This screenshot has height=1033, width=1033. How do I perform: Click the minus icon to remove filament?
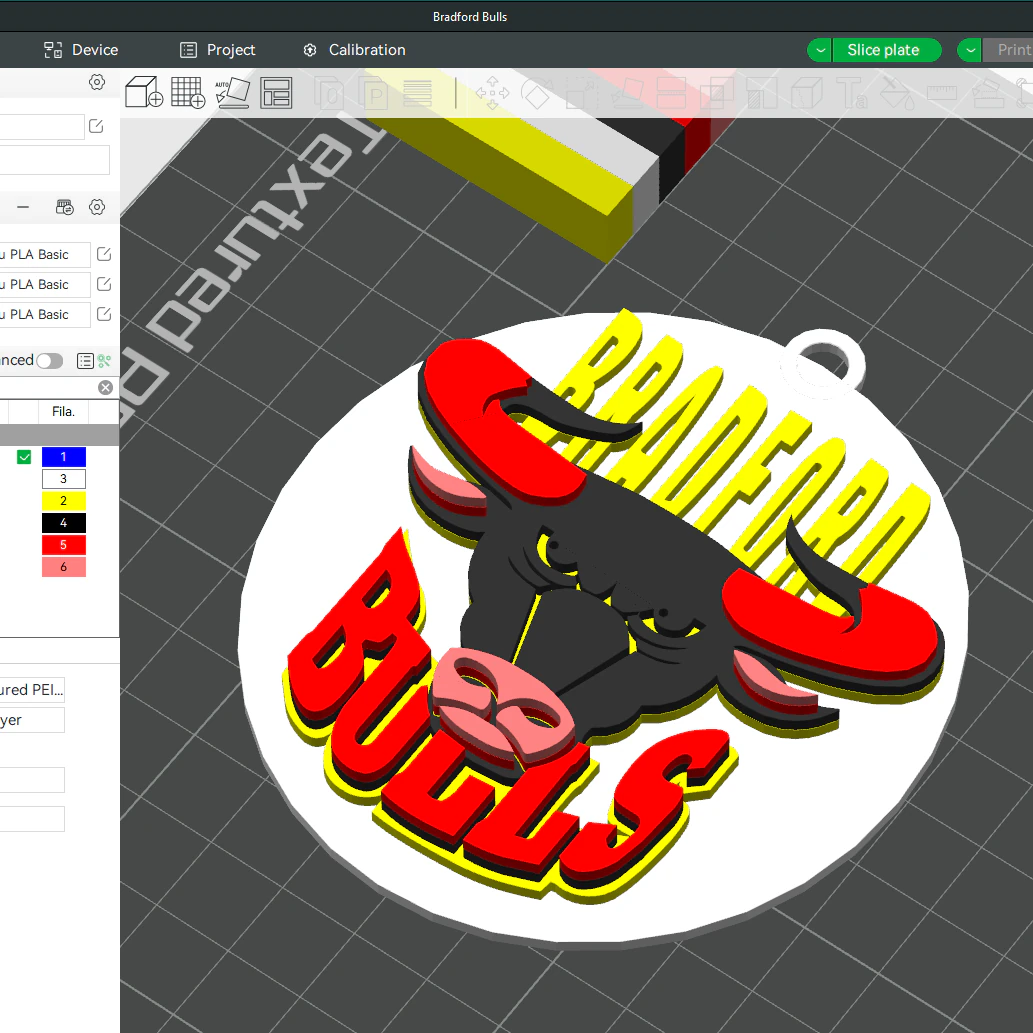[x=23, y=207]
